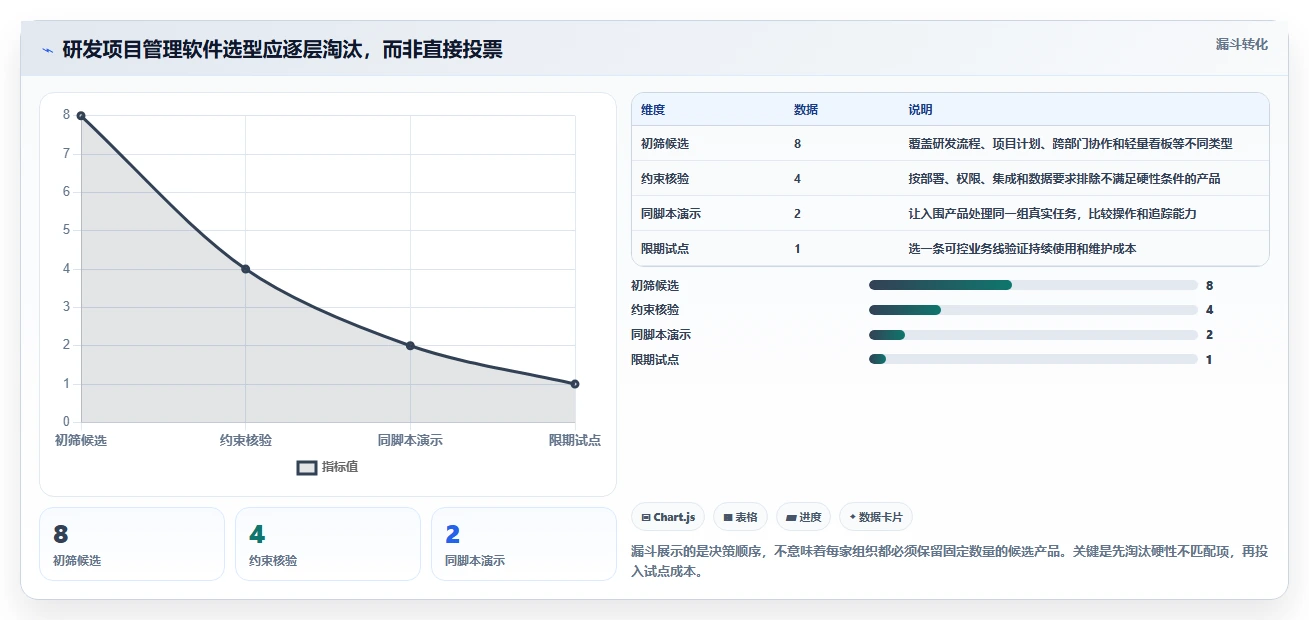1309x620 pixels.
Task: Click the chart data point above 约束核验
Action: (x=245, y=269)
